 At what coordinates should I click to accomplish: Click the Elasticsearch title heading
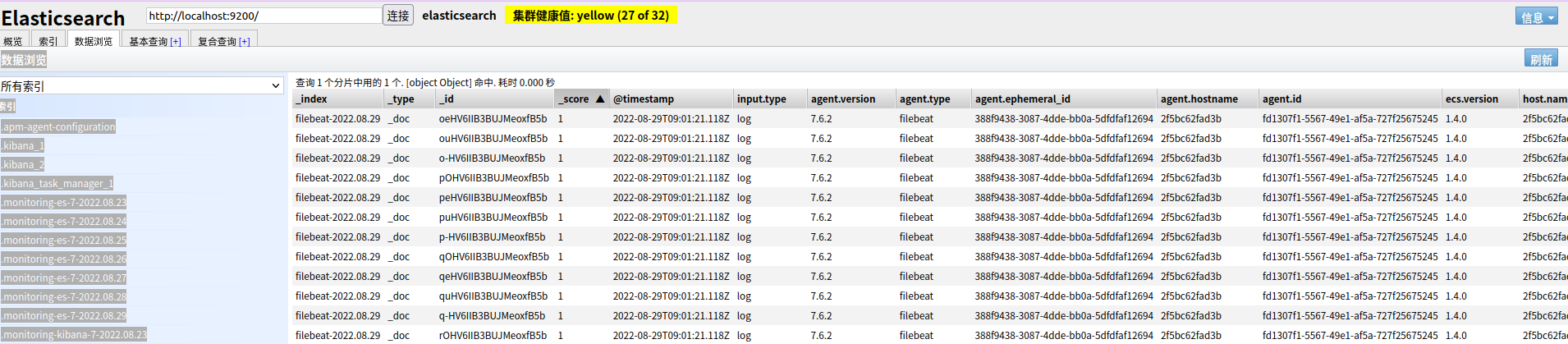tap(63, 17)
